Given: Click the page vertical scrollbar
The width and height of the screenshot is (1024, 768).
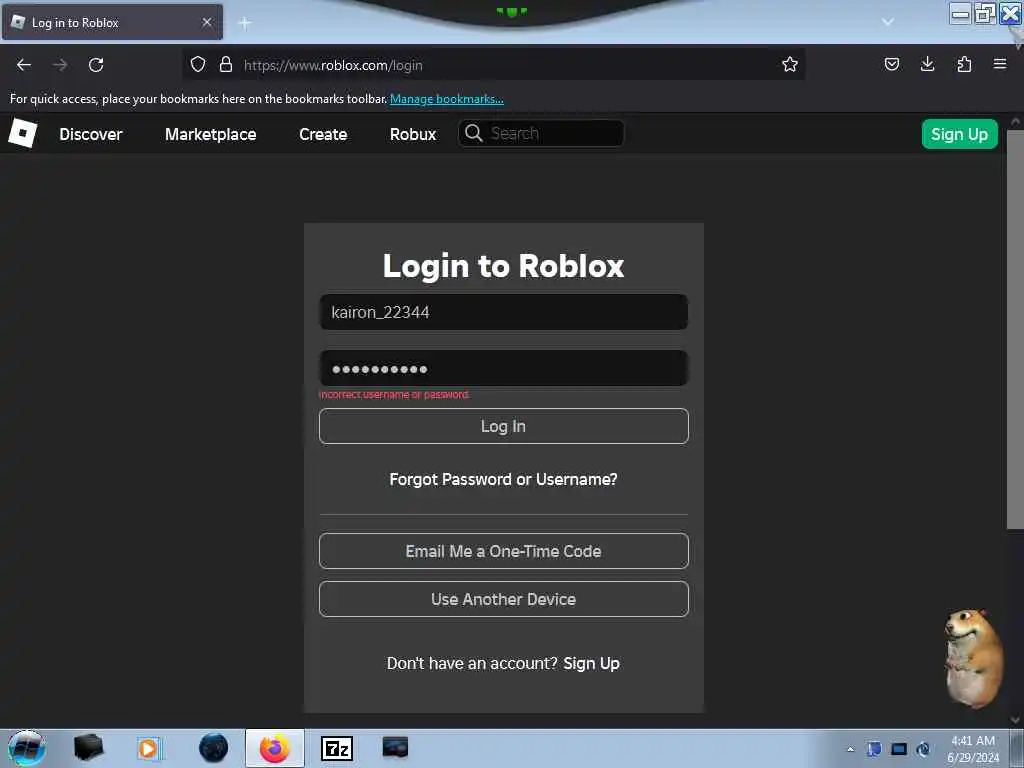Looking at the screenshot, I should point(1015,330).
